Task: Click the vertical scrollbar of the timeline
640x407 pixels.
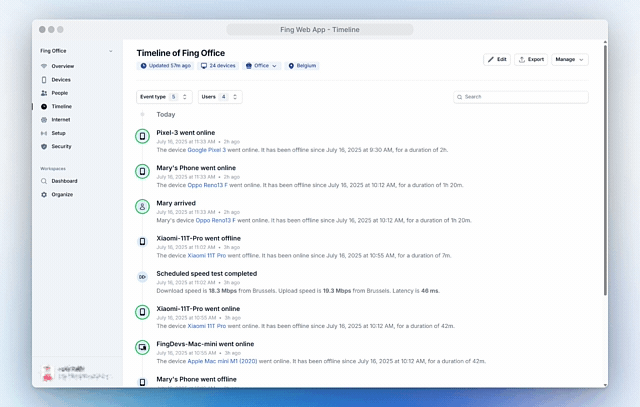Action: 605,169
